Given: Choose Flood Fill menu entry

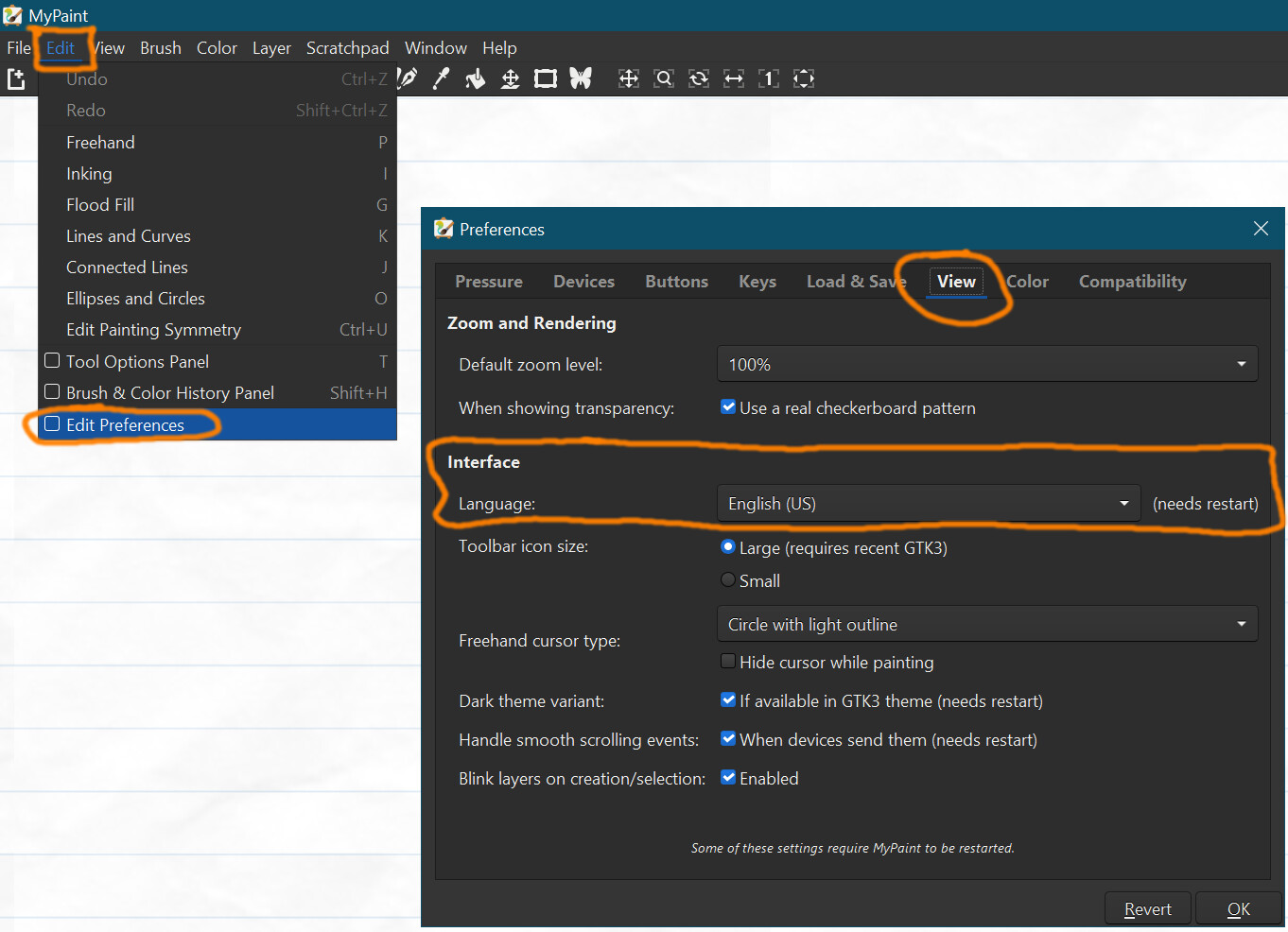Looking at the screenshot, I should 217,204.
